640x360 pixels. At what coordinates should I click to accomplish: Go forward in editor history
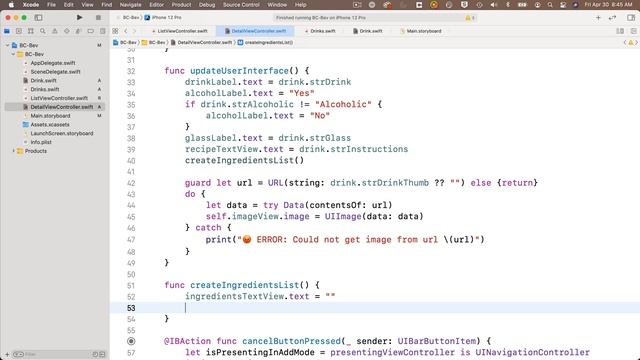pos(134,31)
